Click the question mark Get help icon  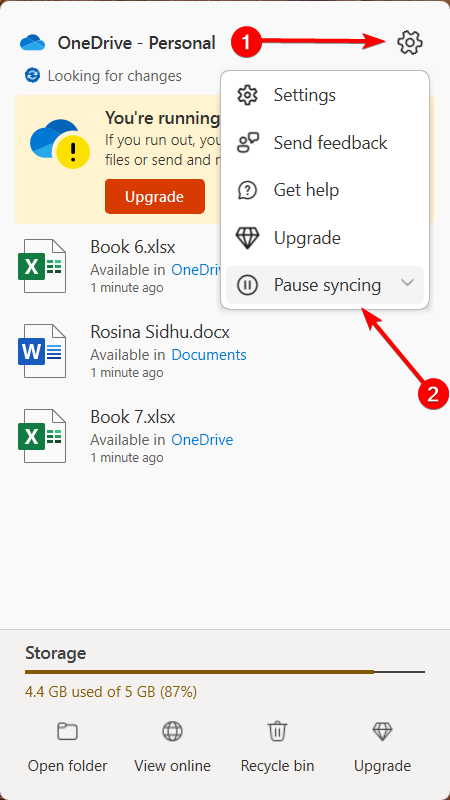click(247, 190)
